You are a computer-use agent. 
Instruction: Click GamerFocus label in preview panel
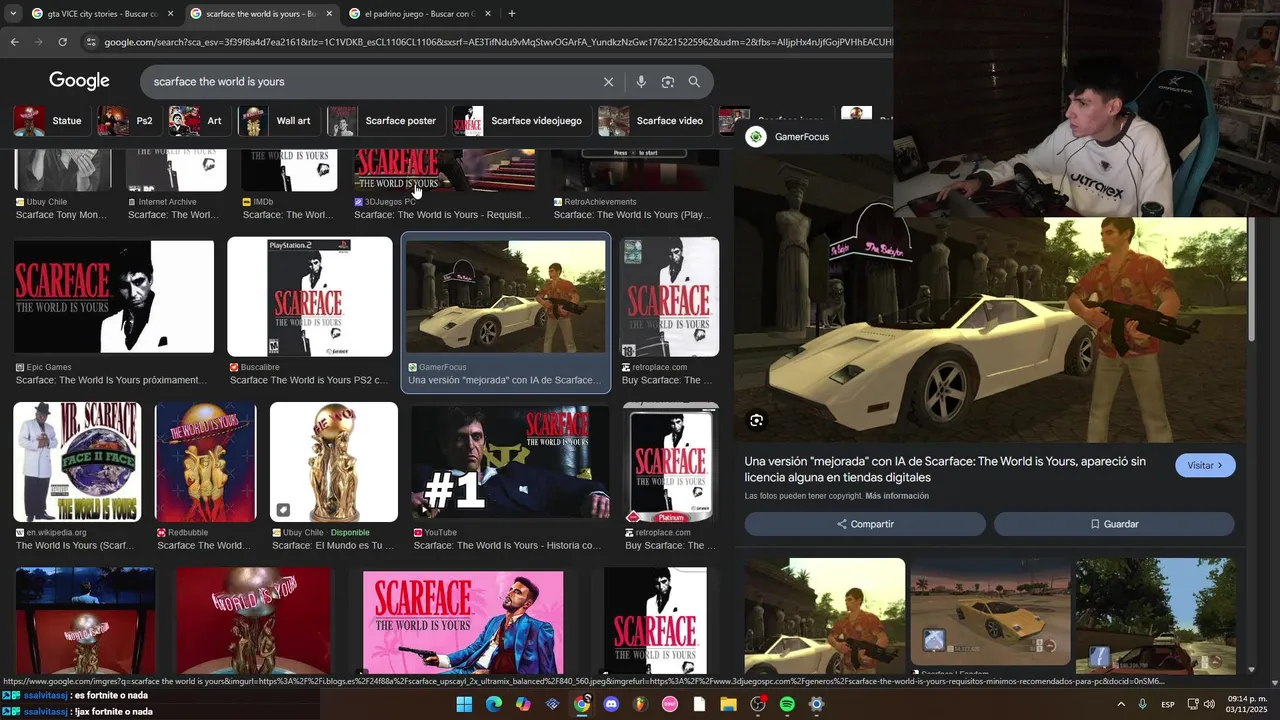tap(802, 137)
